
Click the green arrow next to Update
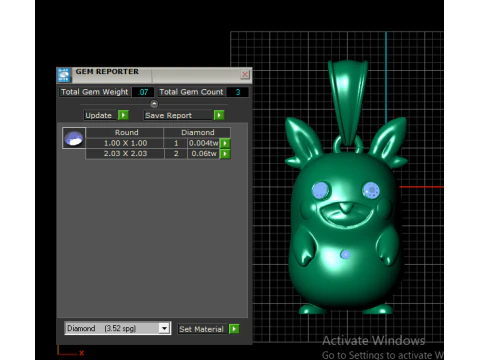(123, 115)
